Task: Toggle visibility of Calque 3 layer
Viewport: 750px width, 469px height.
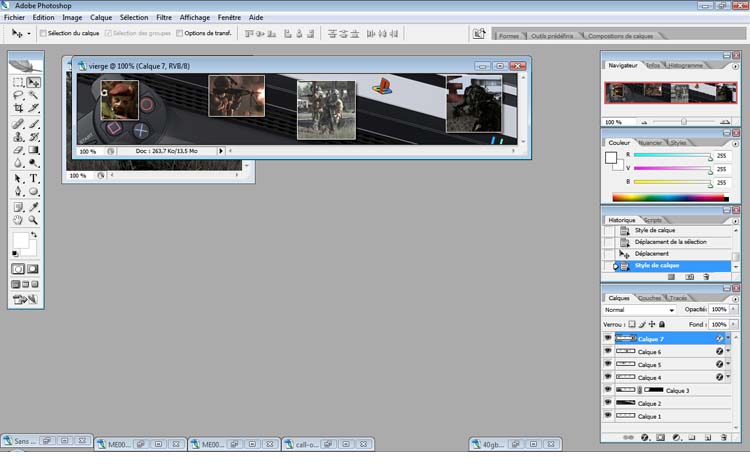Action: [608, 390]
